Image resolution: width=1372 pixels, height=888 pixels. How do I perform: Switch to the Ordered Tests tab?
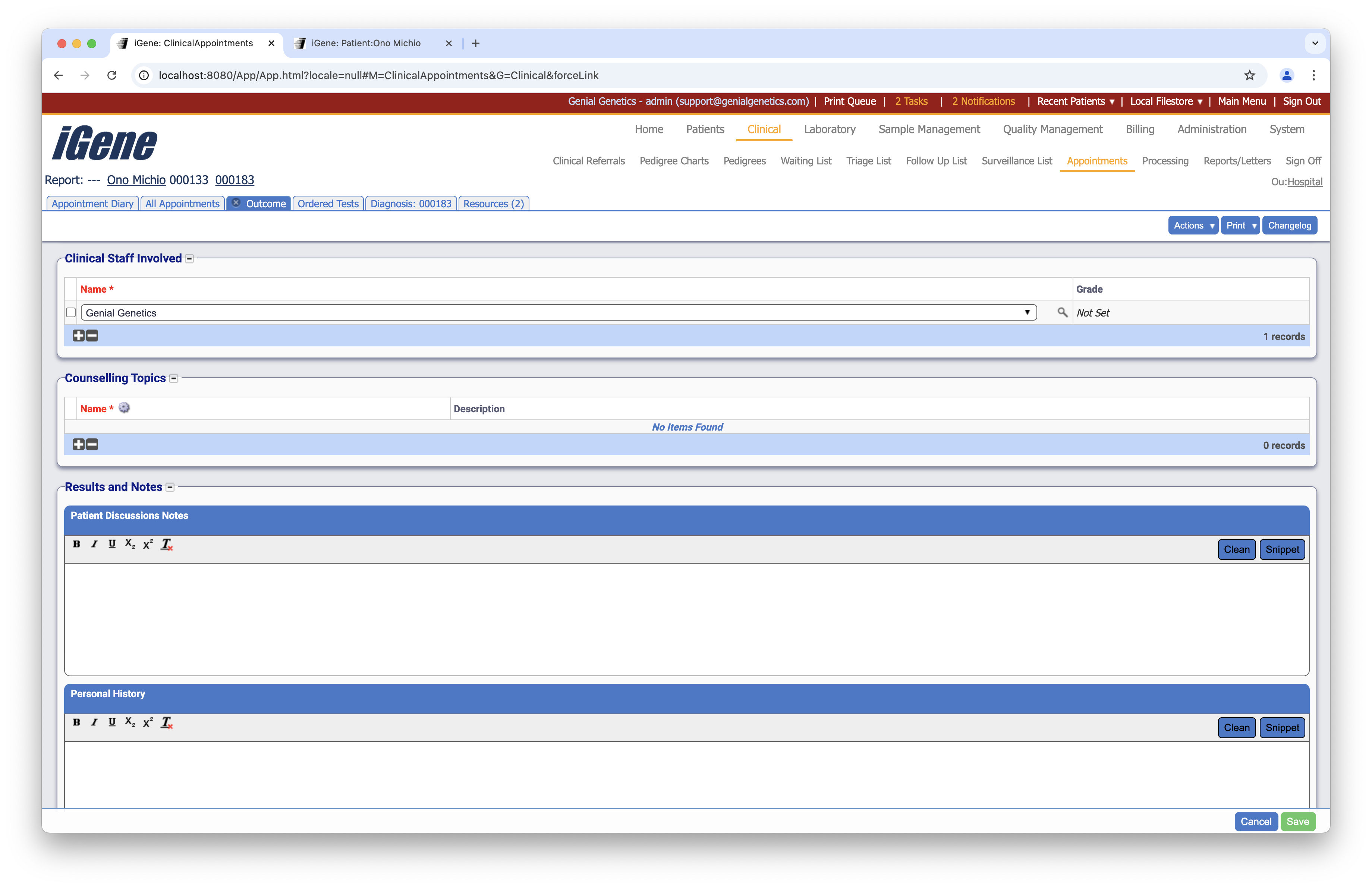[x=328, y=204]
